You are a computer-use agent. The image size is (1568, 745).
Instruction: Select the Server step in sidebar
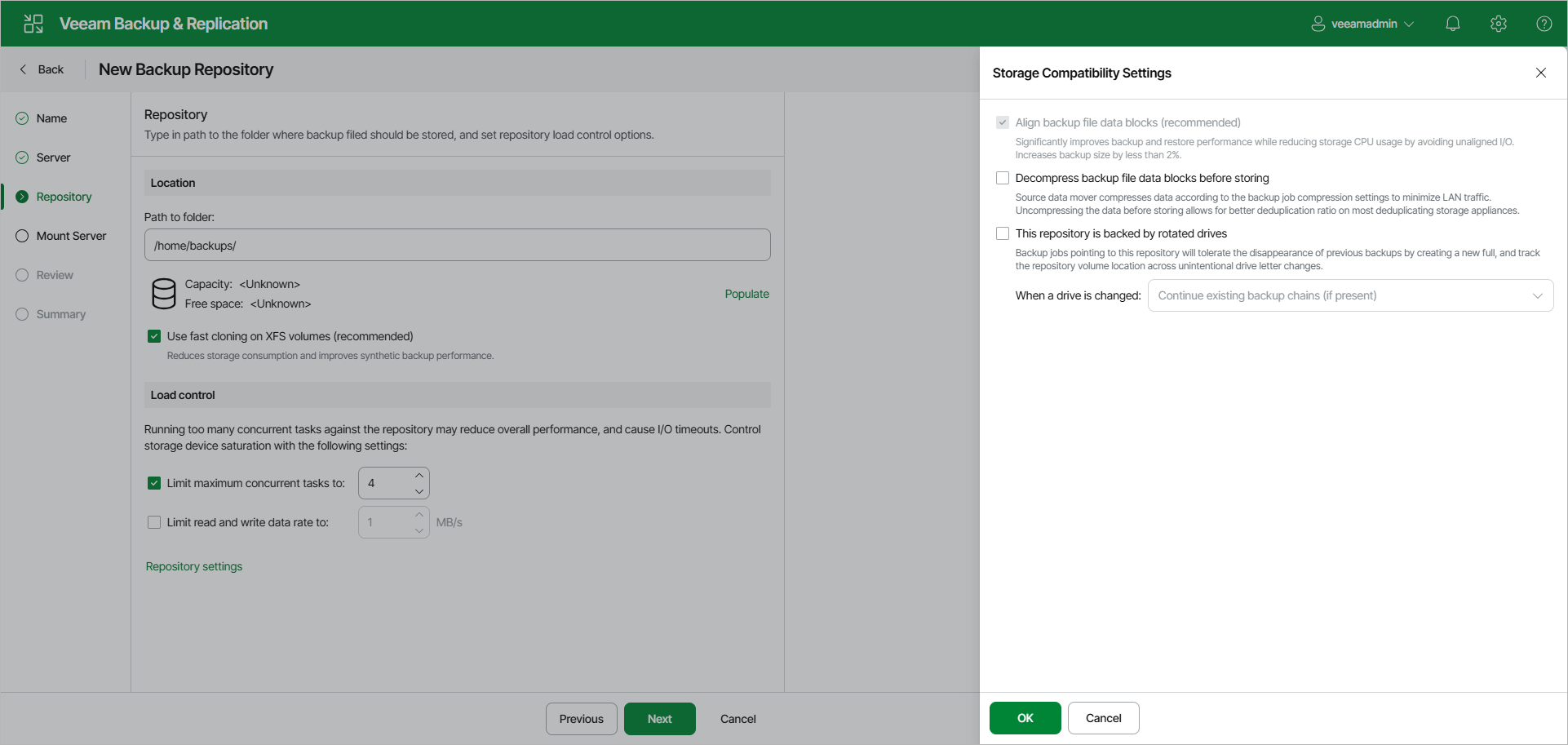click(x=53, y=157)
